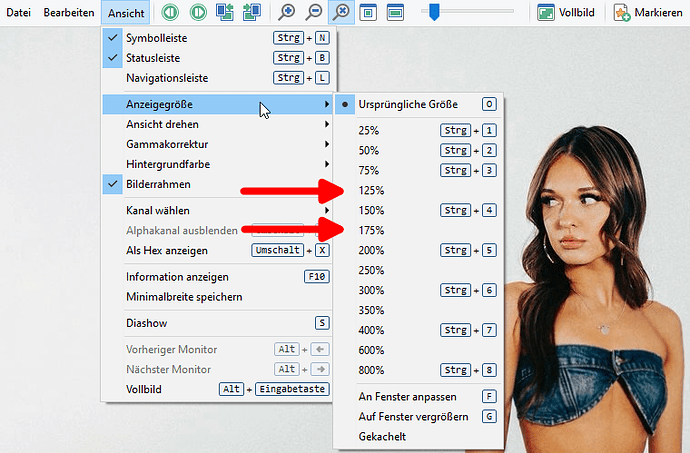Set display size to 250%
The image size is (690, 453).
point(418,270)
